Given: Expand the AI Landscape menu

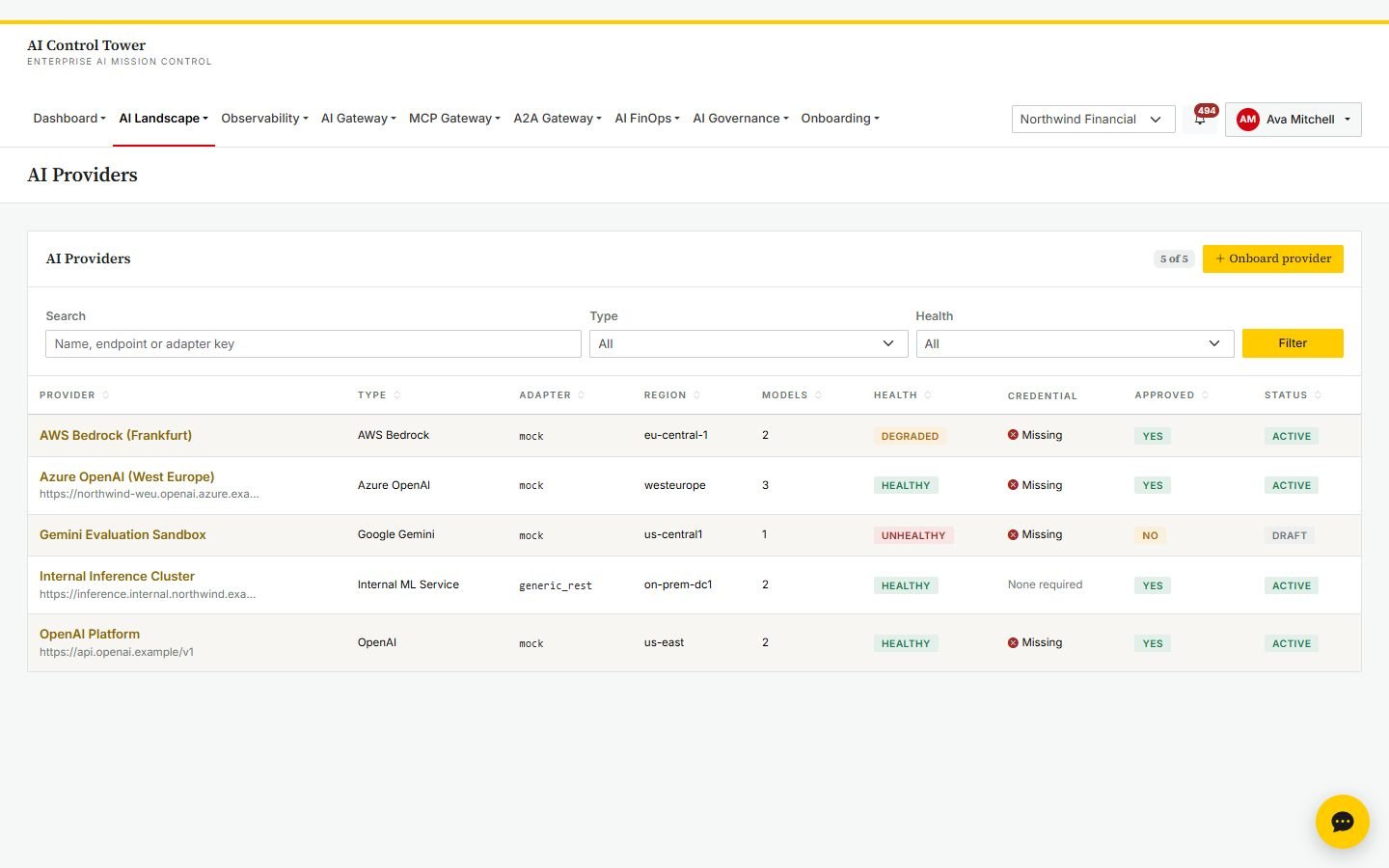Looking at the screenshot, I should (163, 119).
